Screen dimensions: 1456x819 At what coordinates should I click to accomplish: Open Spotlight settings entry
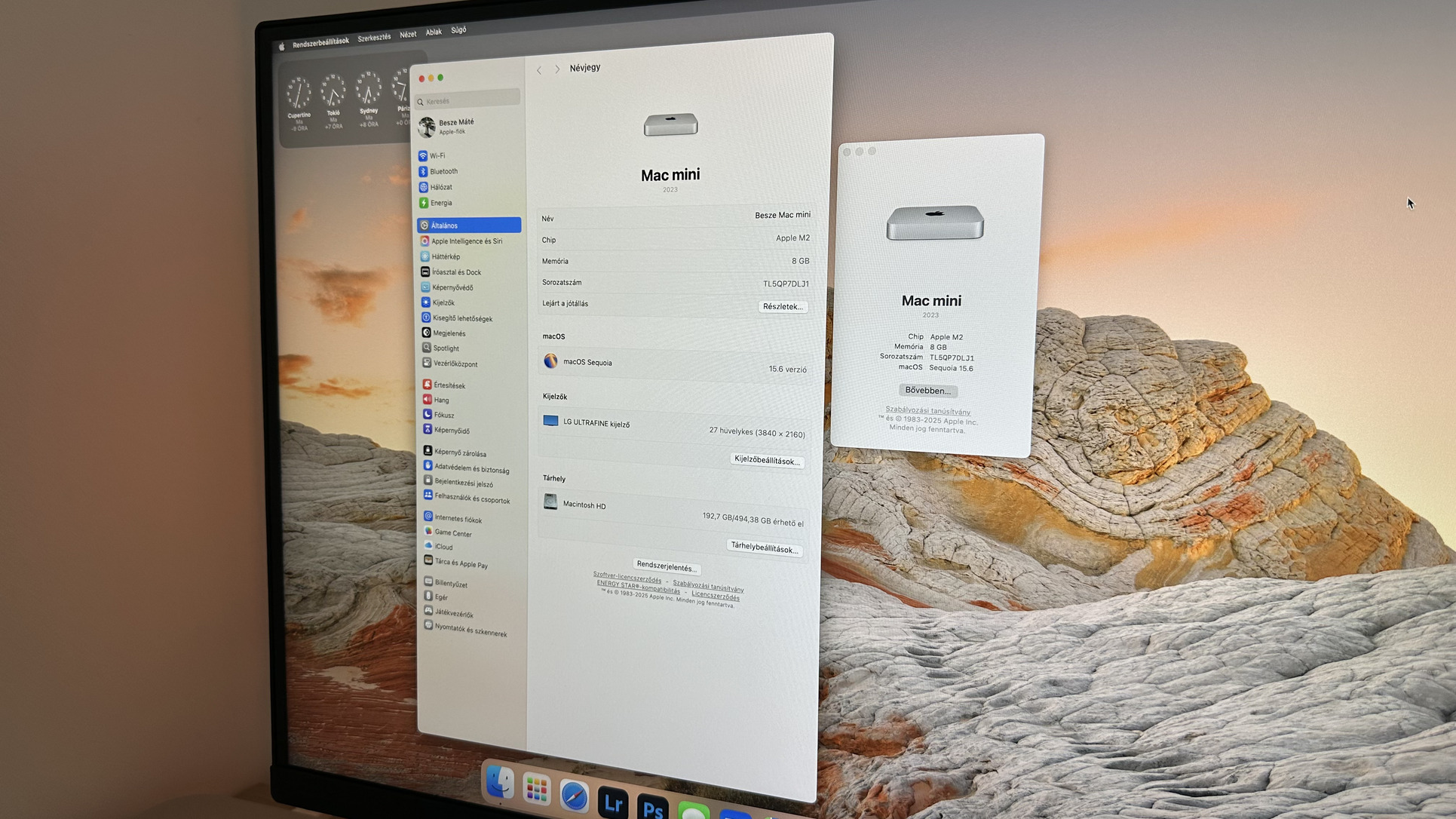pos(446,348)
